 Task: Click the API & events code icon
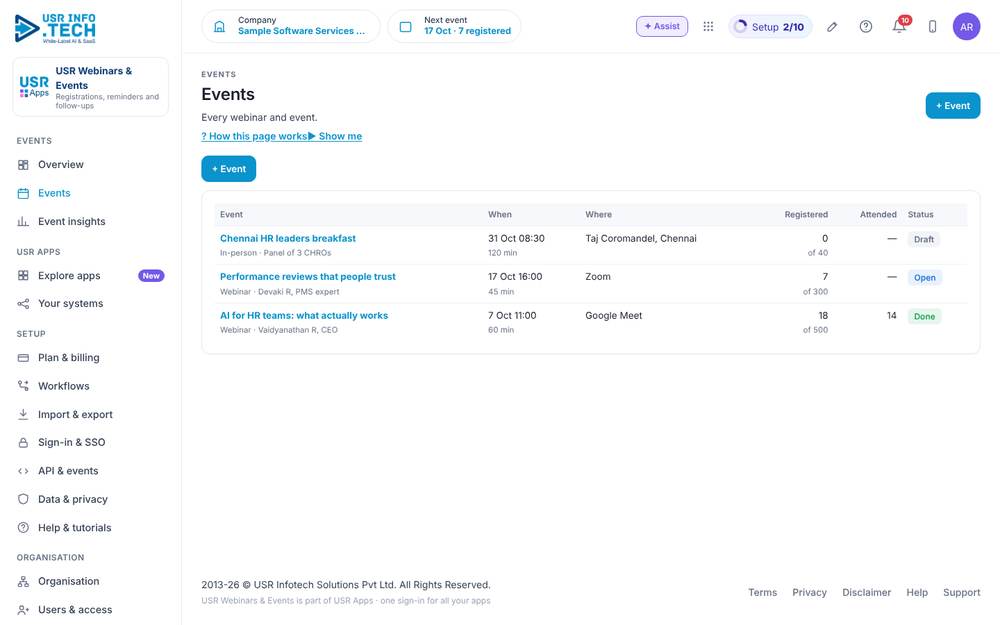[x=23, y=471]
